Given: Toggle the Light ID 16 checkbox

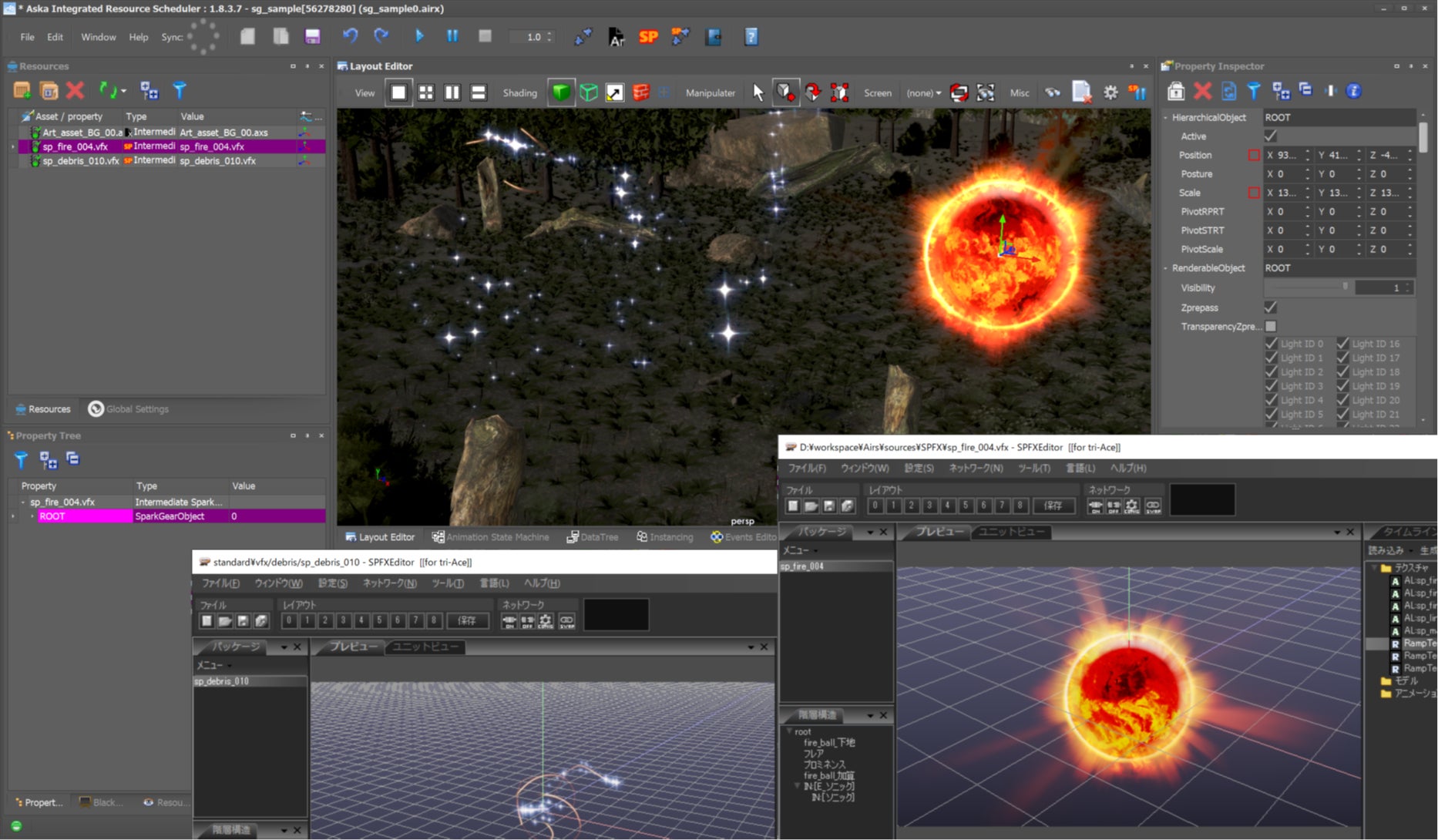Looking at the screenshot, I should [1343, 344].
